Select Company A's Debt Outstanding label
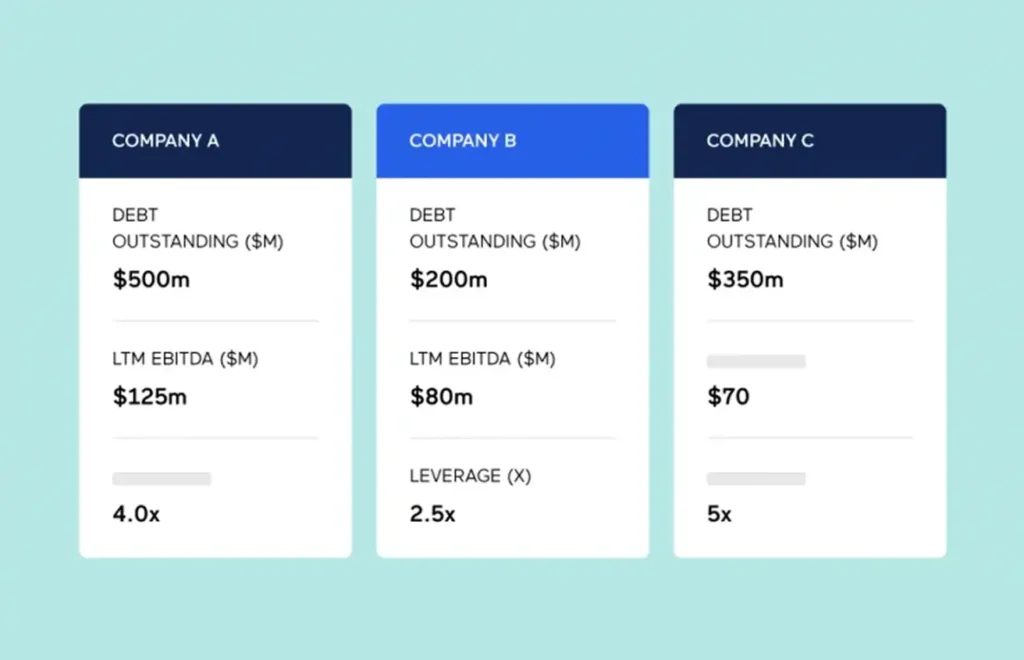The width and height of the screenshot is (1024, 660). 197,229
